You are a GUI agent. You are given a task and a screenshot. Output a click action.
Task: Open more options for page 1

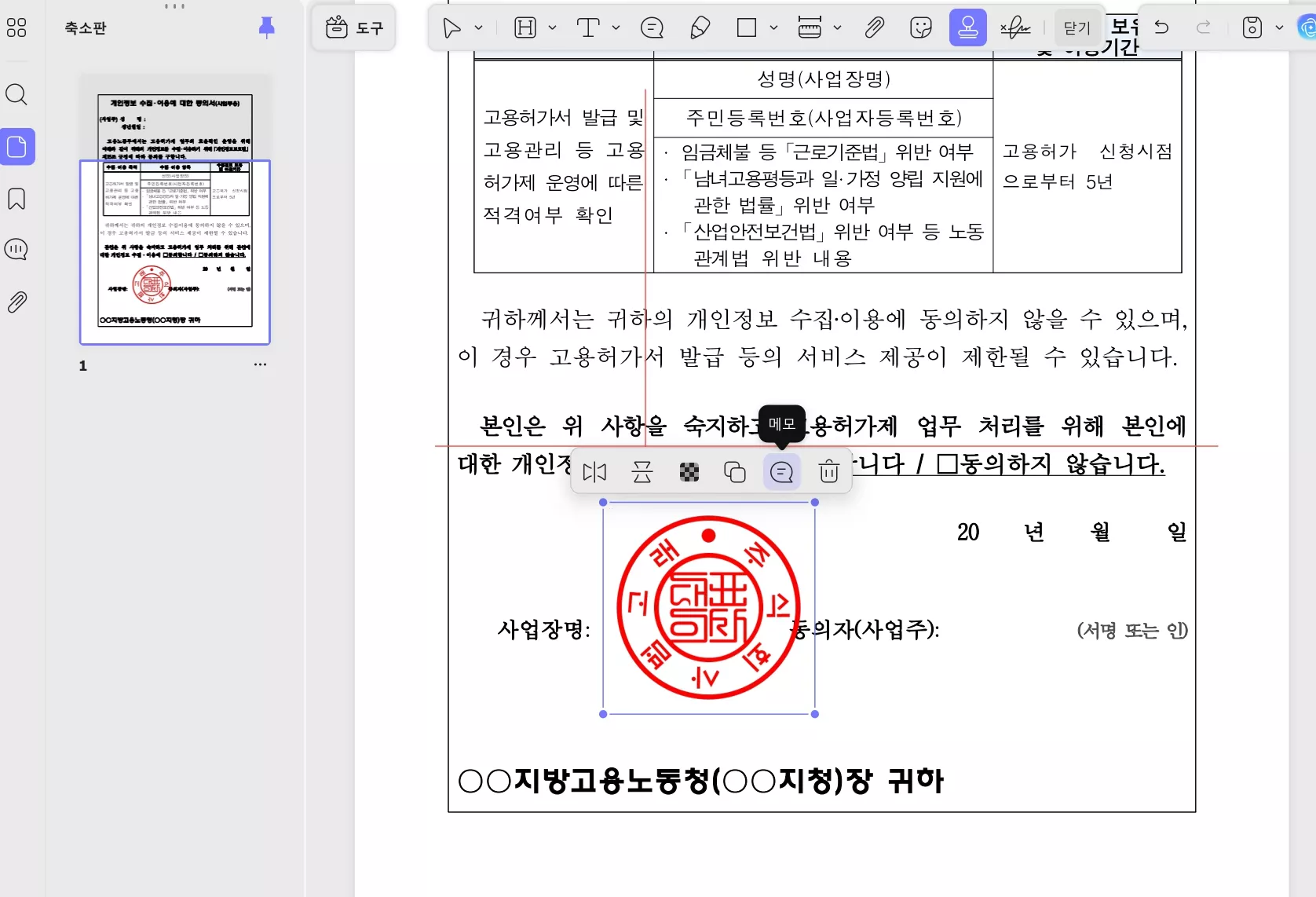(261, 364)
